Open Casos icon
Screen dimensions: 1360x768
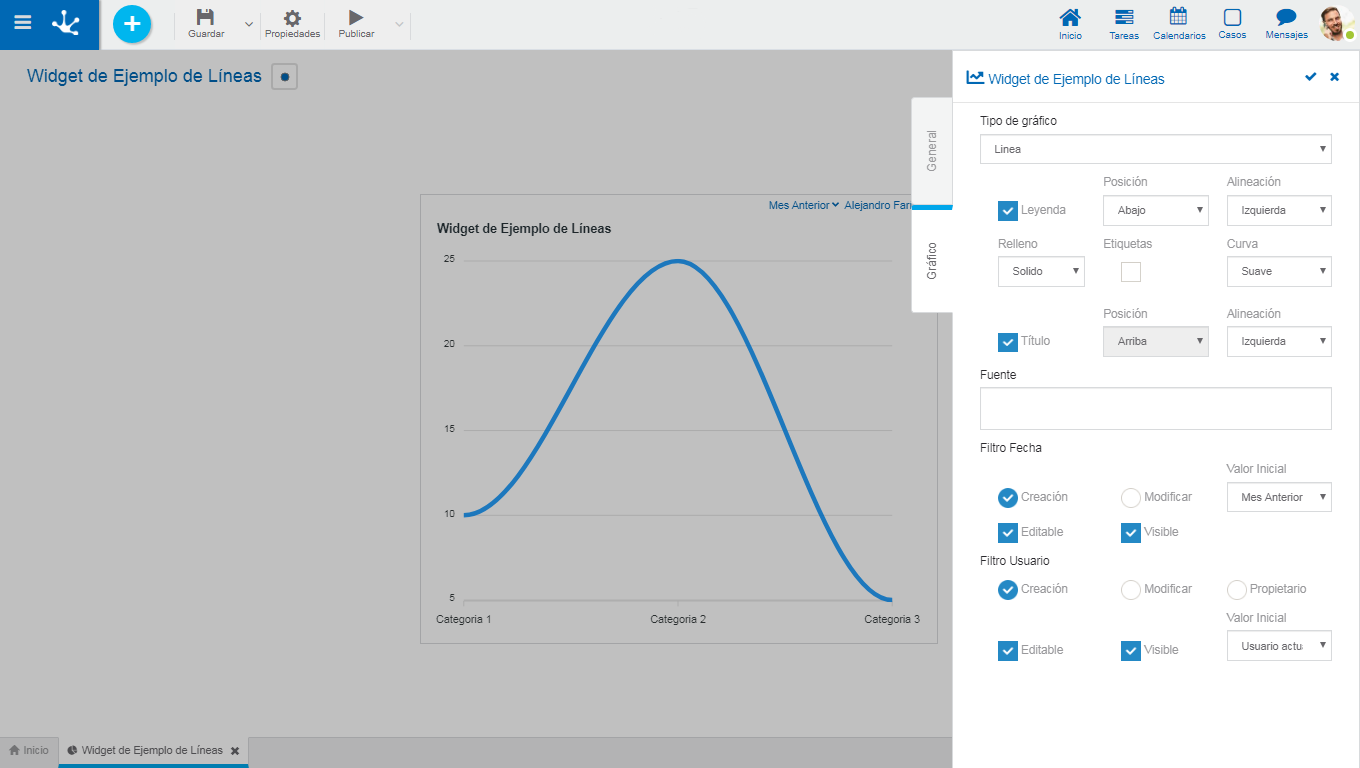[1232, 17]
